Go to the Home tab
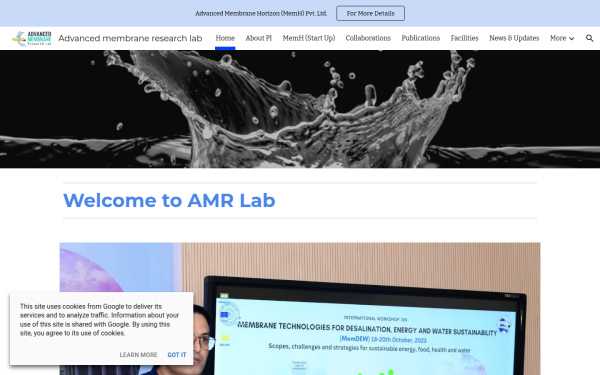 click(x=225, y=38)
